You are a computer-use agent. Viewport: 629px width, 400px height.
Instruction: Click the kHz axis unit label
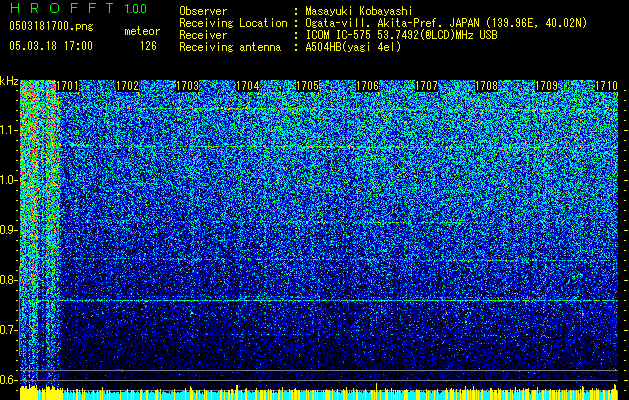pyautogui.click(x=9, y=81)
